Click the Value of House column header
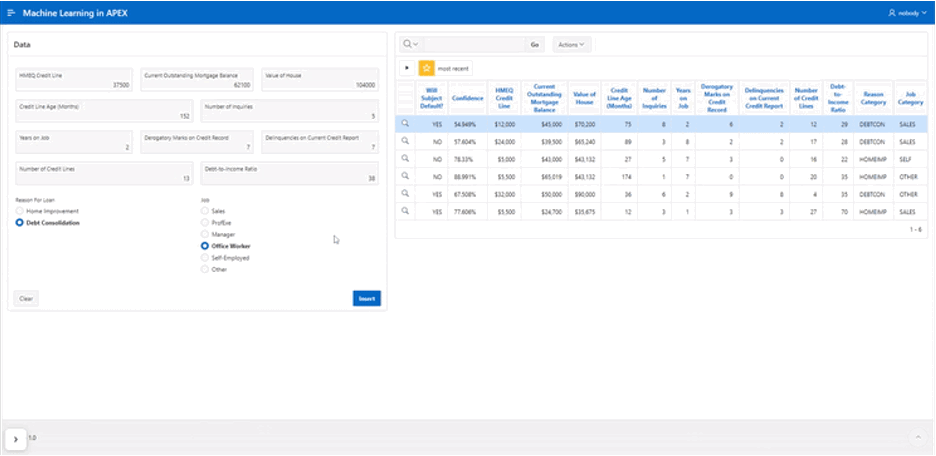 (584, 98)
